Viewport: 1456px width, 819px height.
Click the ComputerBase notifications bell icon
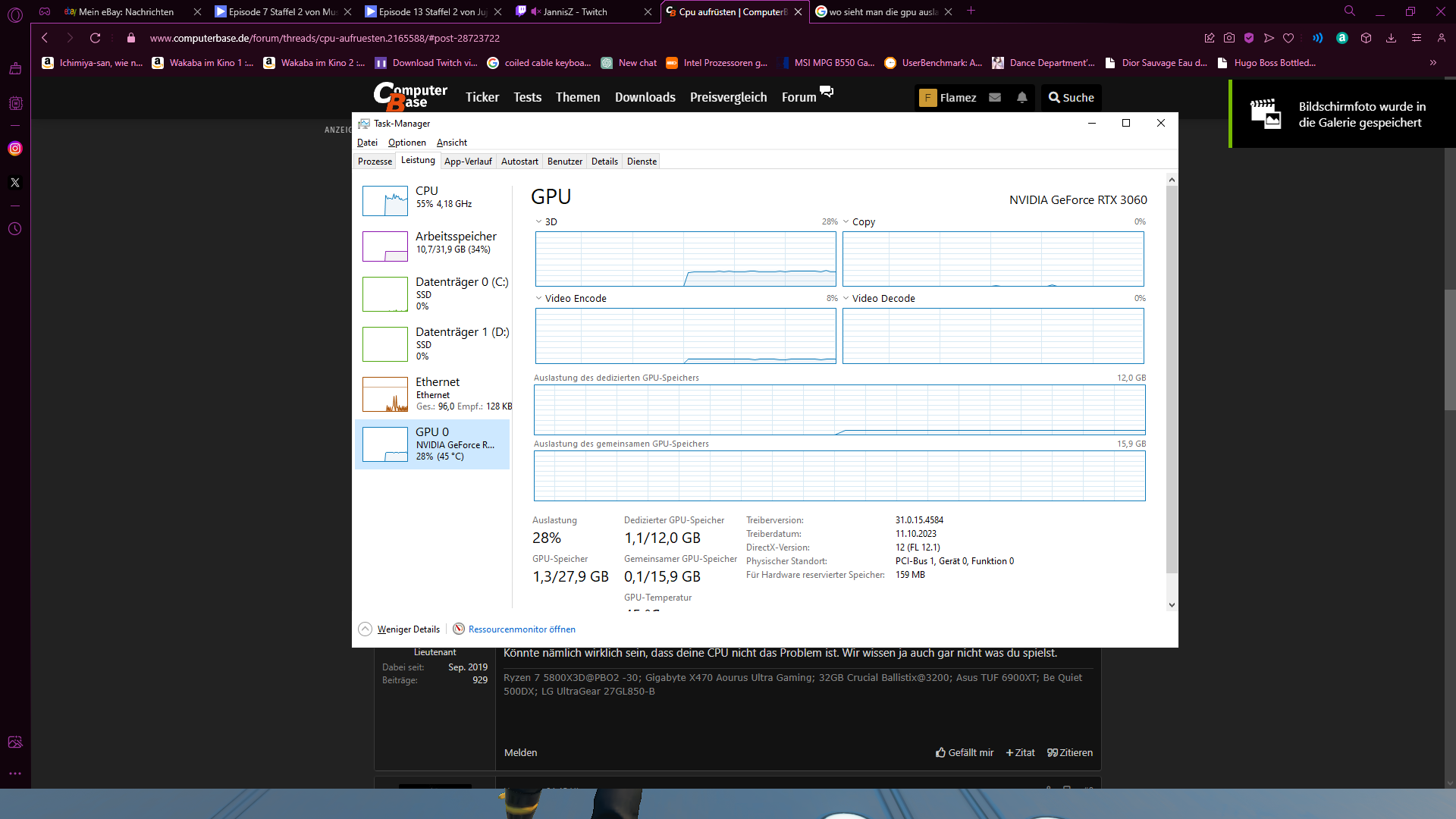click(x=1022, y=98)
